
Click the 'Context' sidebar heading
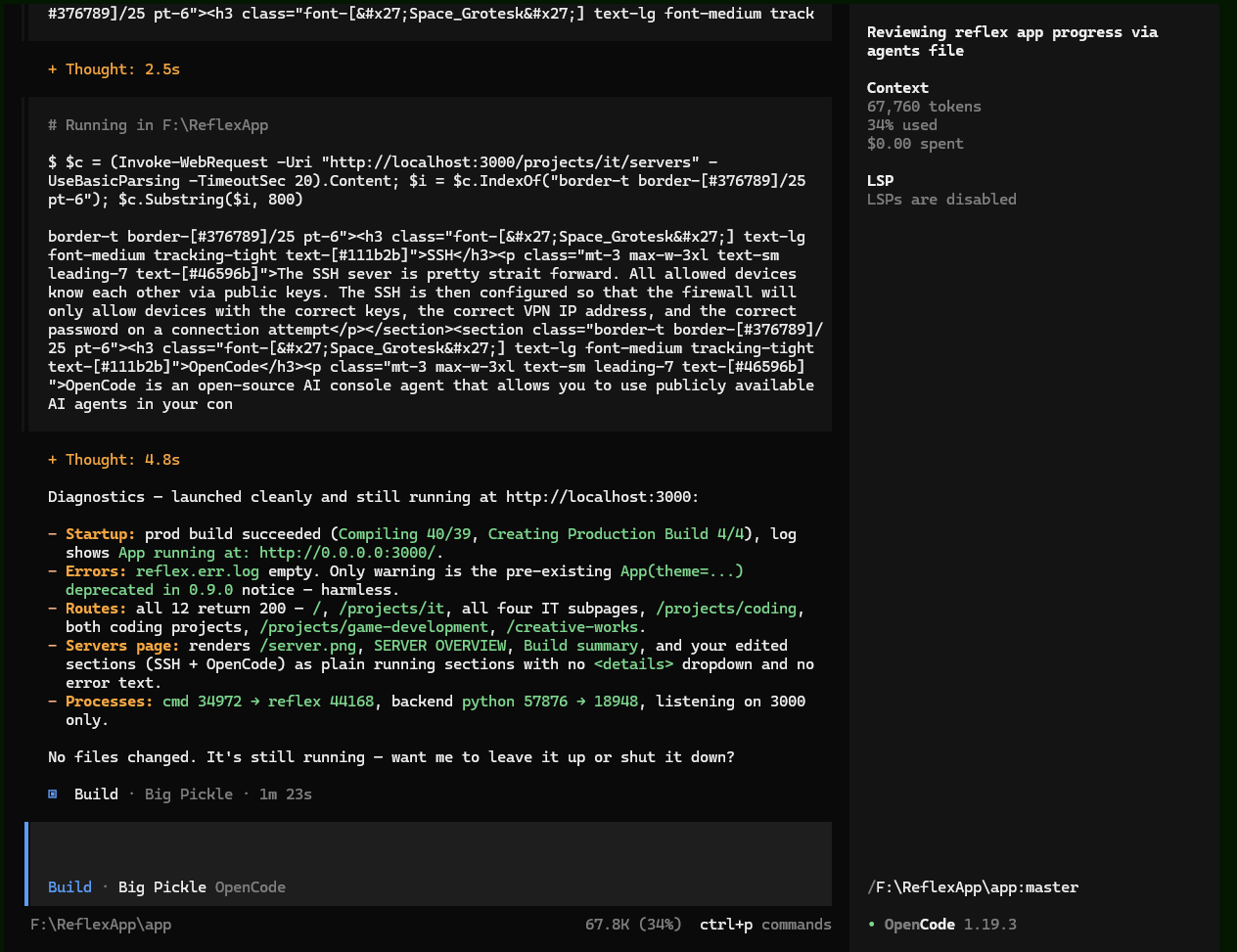click(x=897, y=88)
